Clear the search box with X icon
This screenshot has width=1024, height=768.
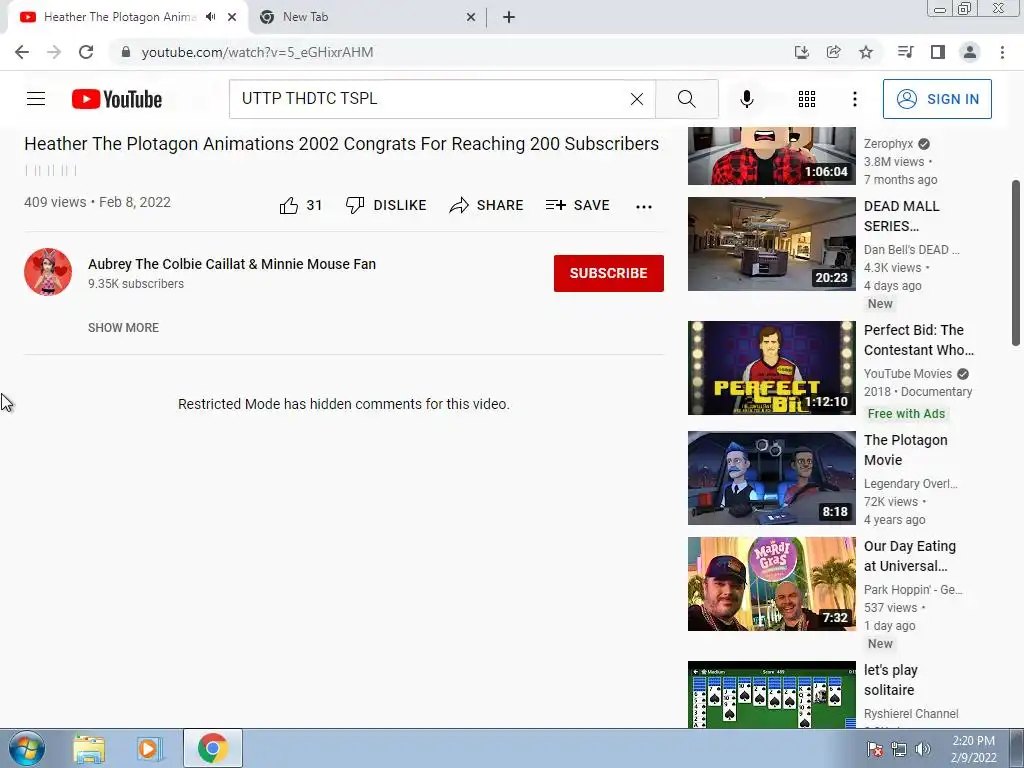[x=637, y=99]
